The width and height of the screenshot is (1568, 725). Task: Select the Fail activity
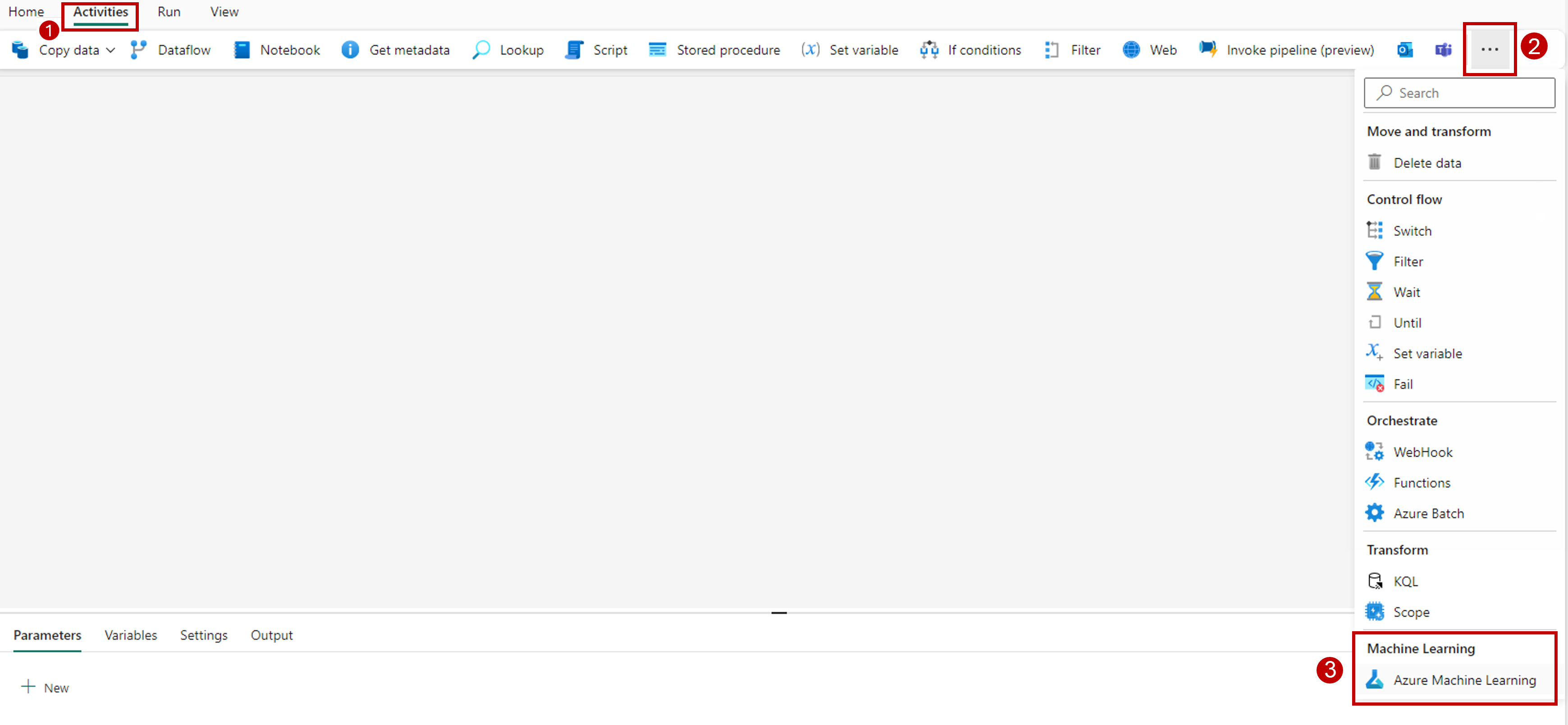pos(1403,384)
